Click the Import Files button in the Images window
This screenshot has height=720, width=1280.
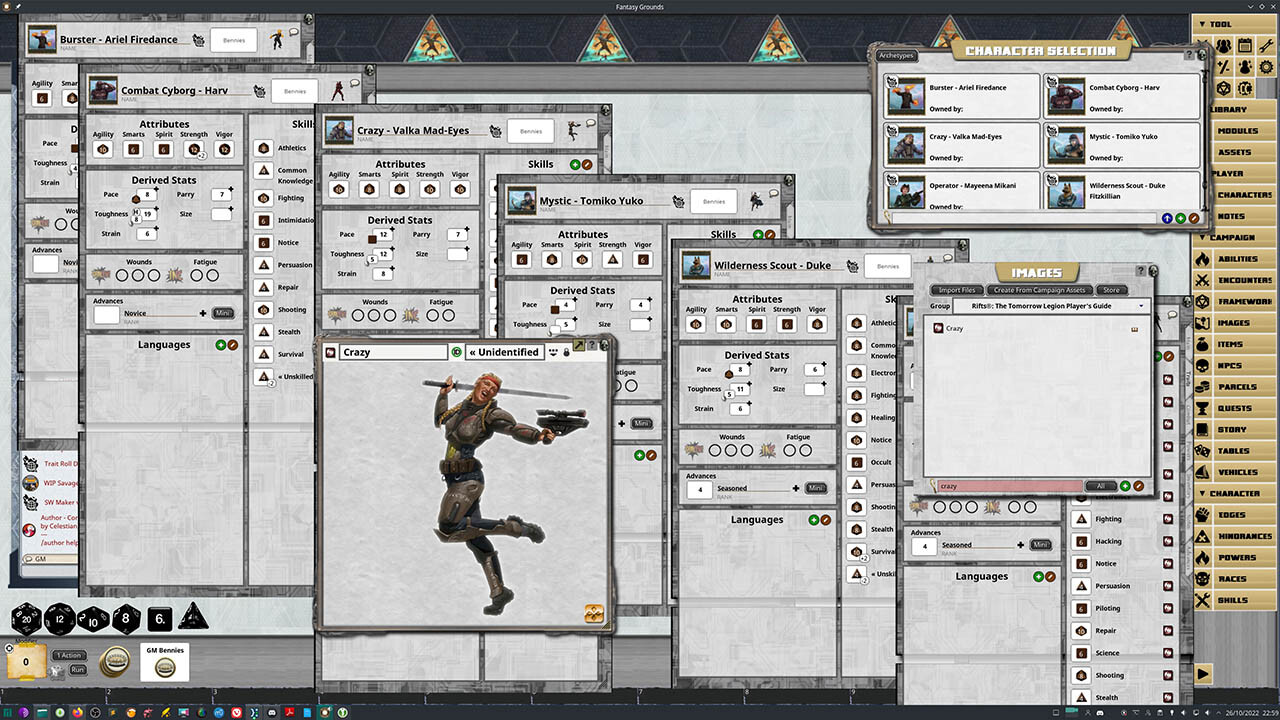coord(956,290)
